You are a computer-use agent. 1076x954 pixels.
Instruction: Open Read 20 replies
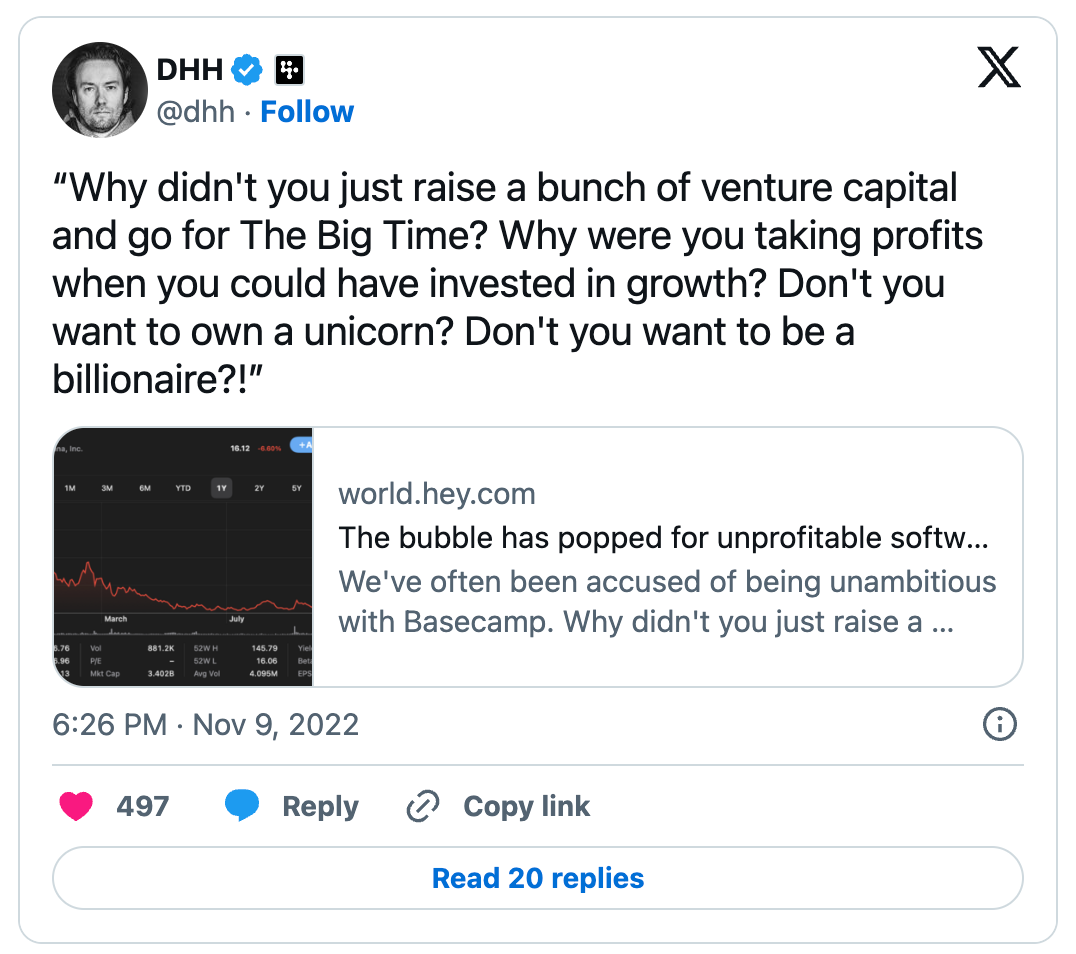click(x=538, y=878)
